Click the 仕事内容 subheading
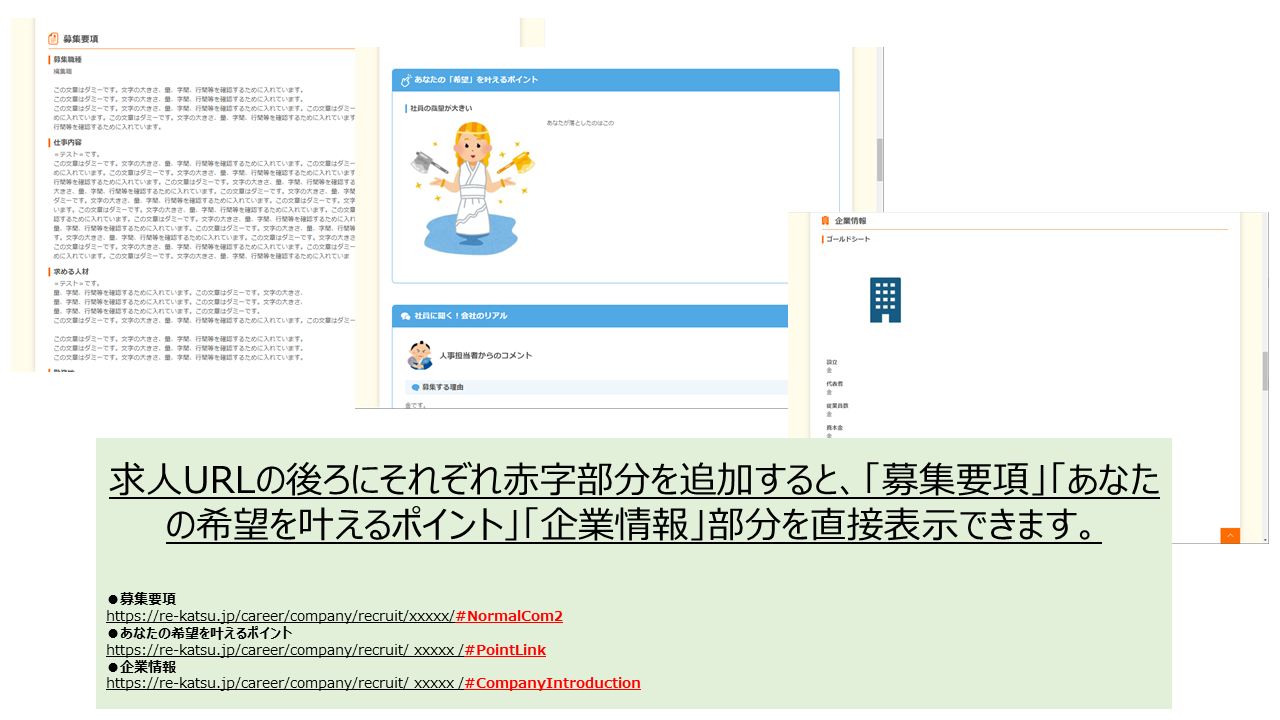 coord(68,143)
